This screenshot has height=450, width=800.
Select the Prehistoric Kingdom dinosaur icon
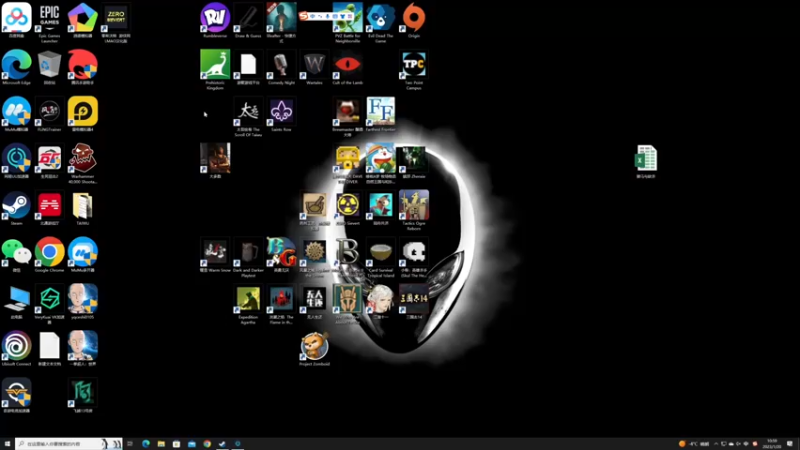[215, 65]
